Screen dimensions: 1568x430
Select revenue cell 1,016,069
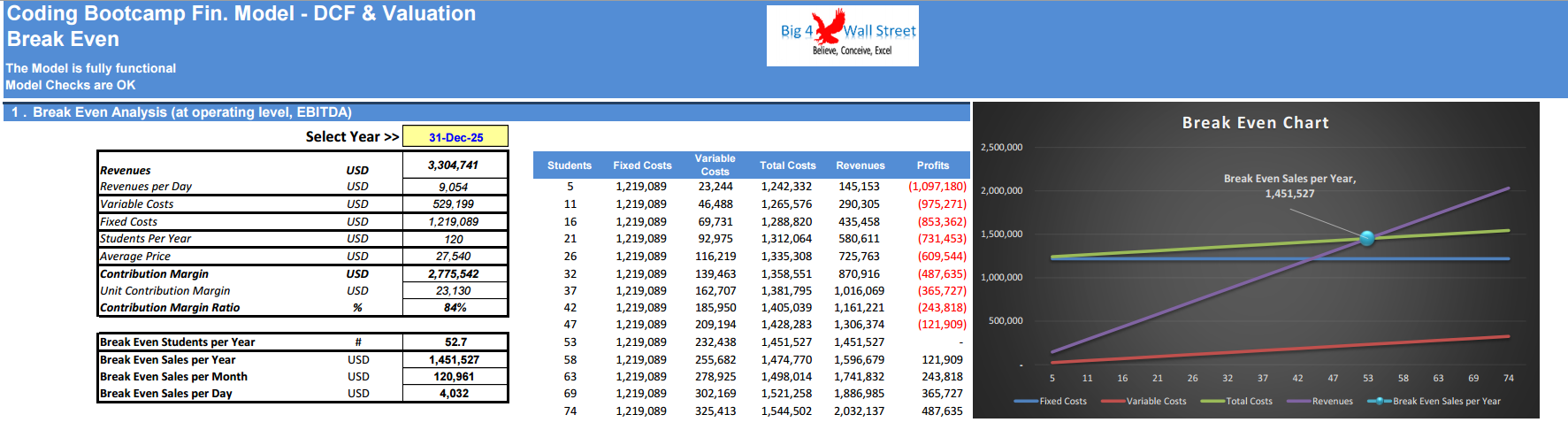(859, 291)
